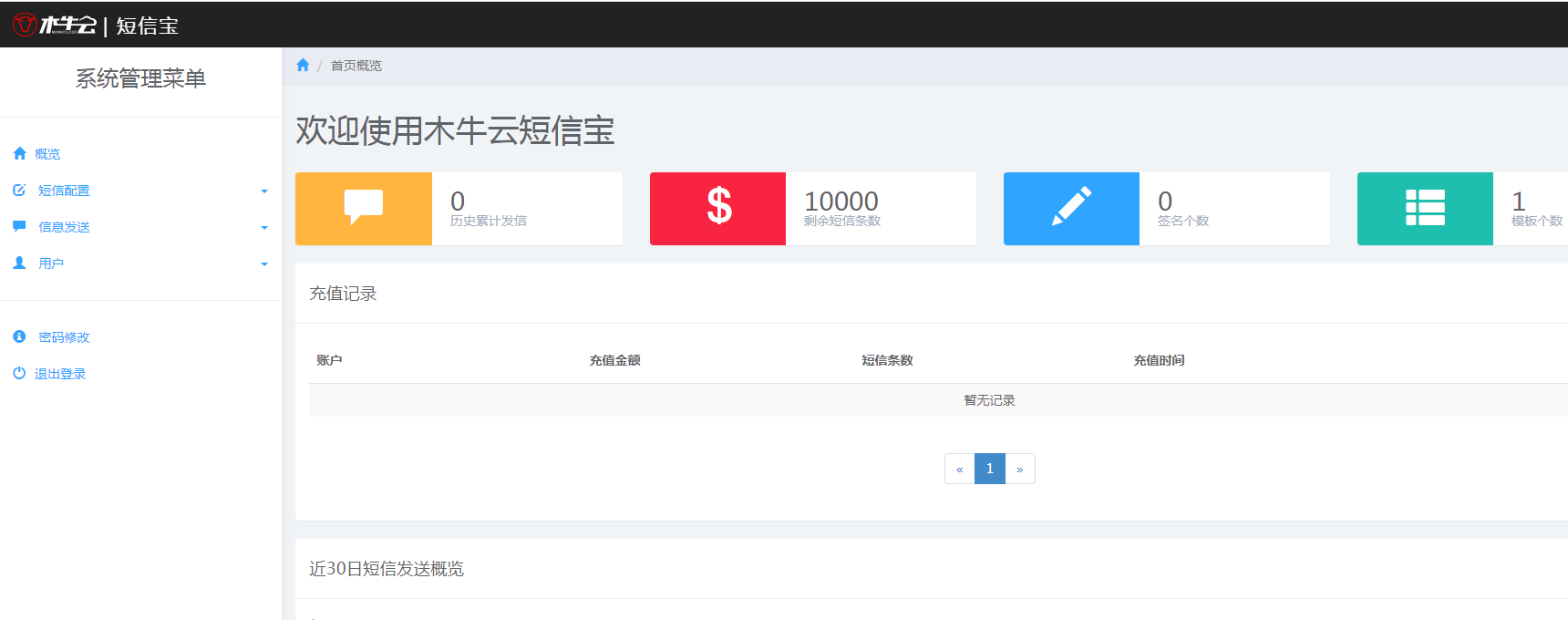Image resolution: width=1568 pixels, height=620 pixels.
Task: Click the 系统管理菜单 sidebar title
Action: pyautogui.click(x=140, y=78)
